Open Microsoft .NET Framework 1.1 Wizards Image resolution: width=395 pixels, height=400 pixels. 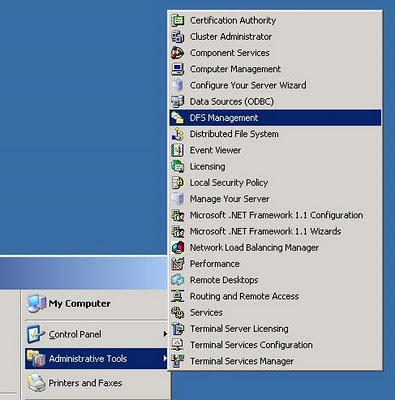coord(275,231)
